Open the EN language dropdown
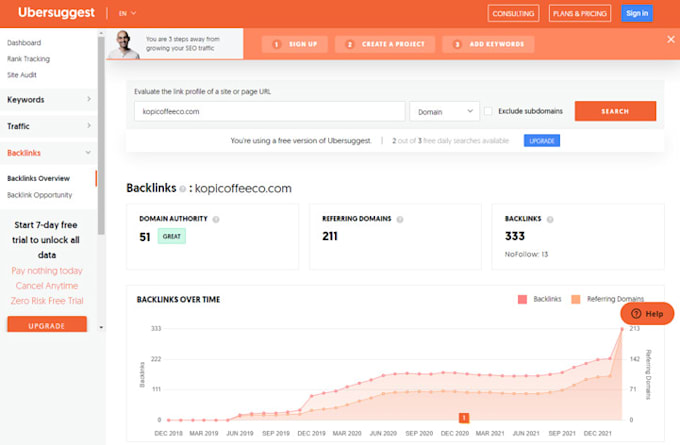 (127, 13)
